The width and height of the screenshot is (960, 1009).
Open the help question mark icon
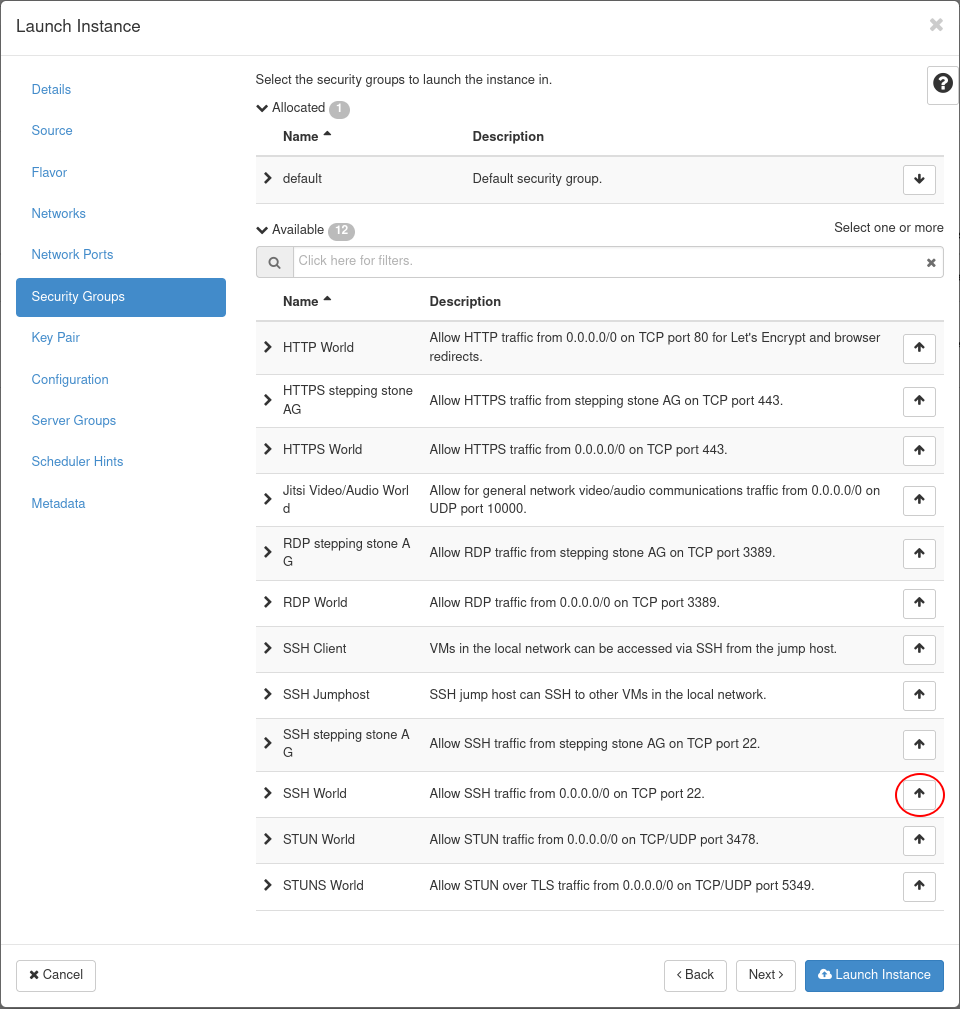pos(942,84)
